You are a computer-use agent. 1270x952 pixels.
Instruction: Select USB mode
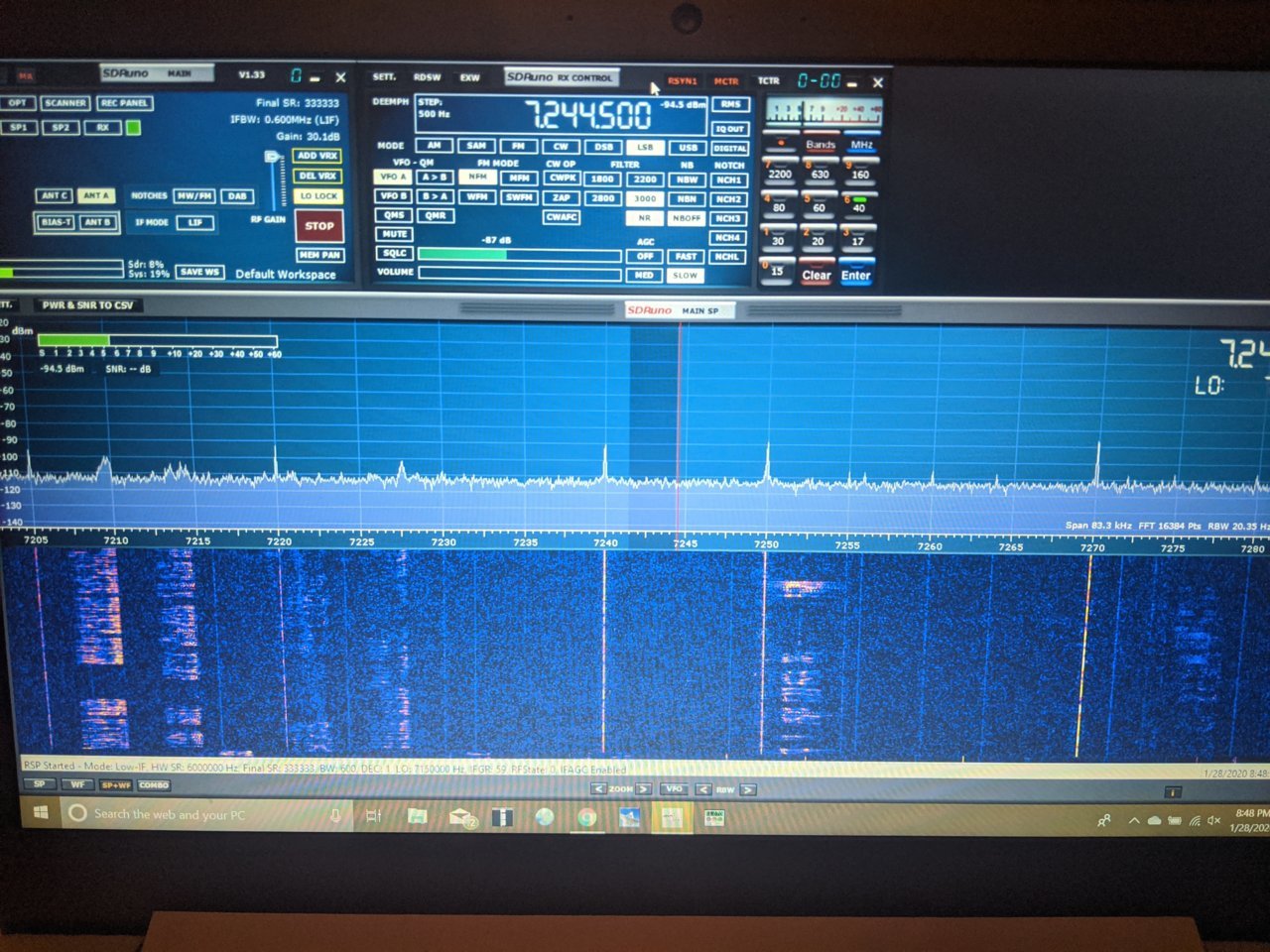coord(688,147)
